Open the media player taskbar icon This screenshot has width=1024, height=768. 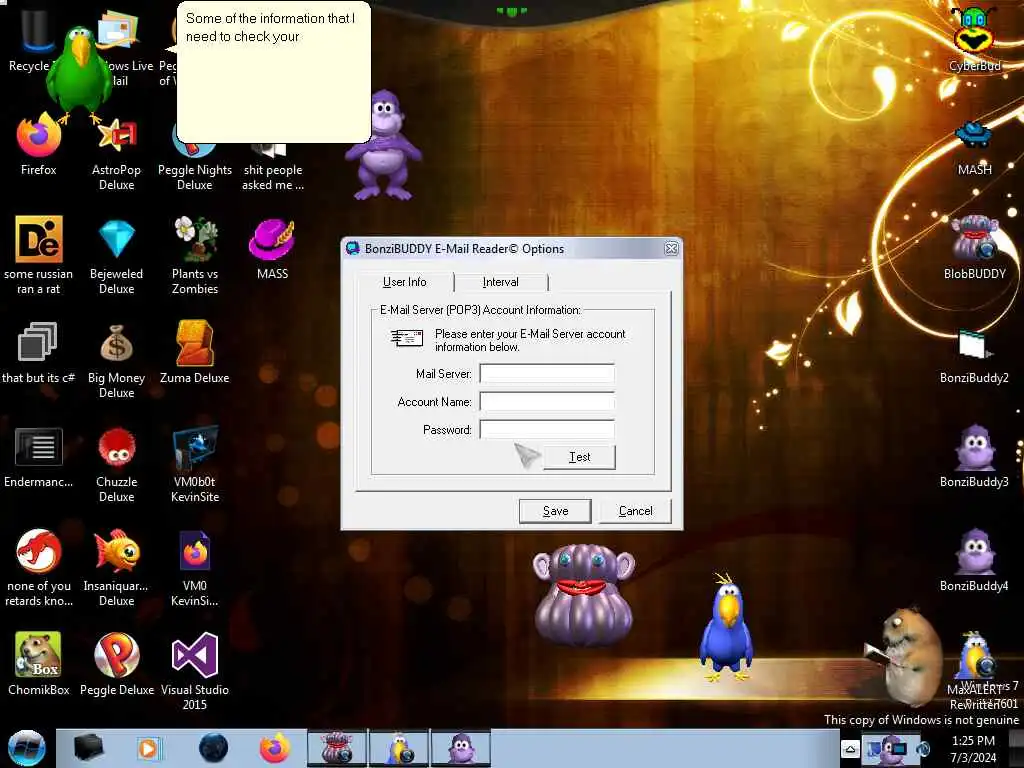tap(149, 748)
